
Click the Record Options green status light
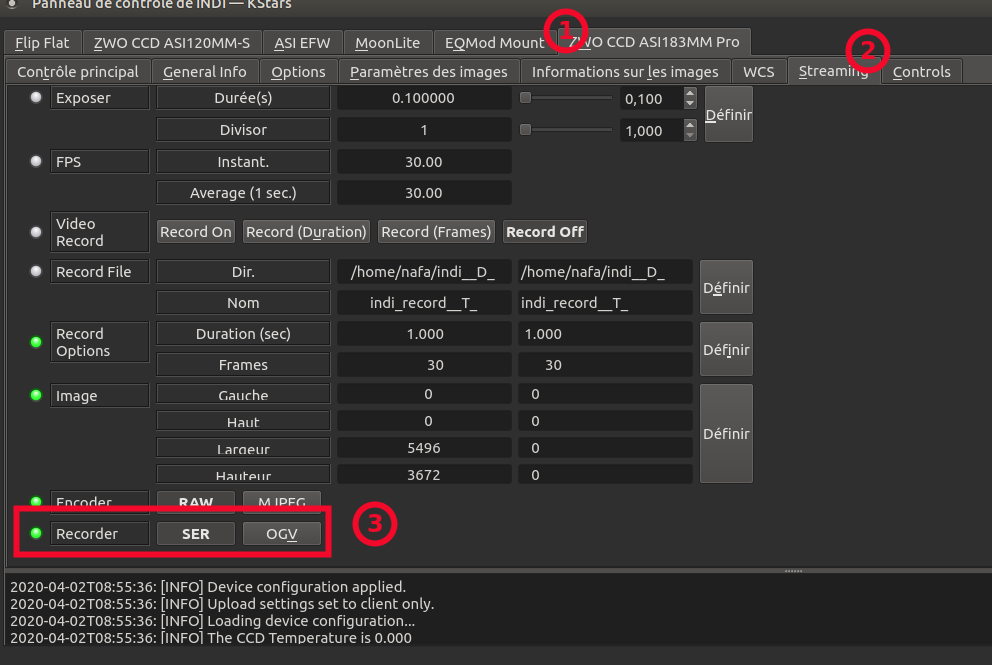(36, 342)
